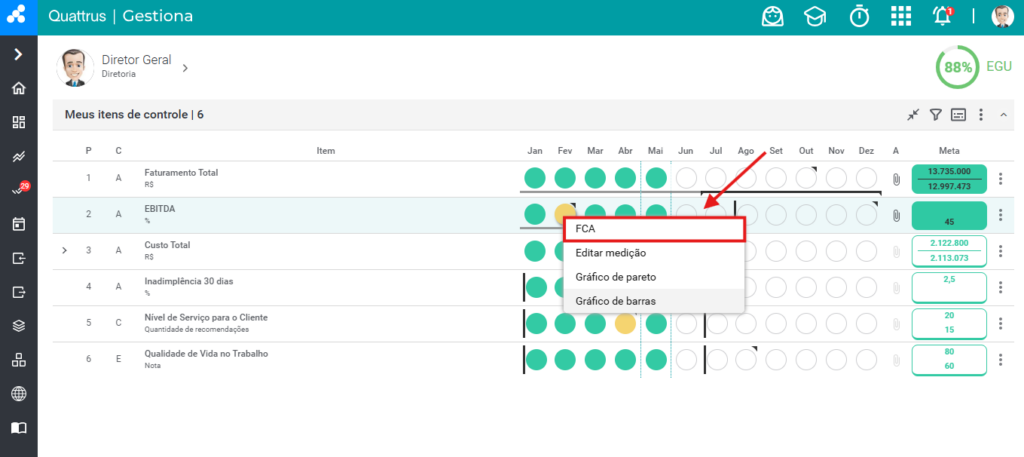1024x457 pixels.
Task: Choose FCA from the context menu
Action: point(654,229)
